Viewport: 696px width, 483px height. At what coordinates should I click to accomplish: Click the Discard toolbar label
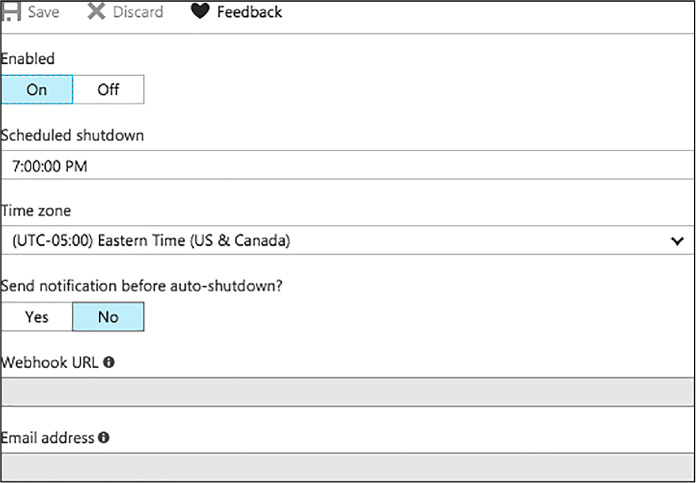click(x=138, y=12)
